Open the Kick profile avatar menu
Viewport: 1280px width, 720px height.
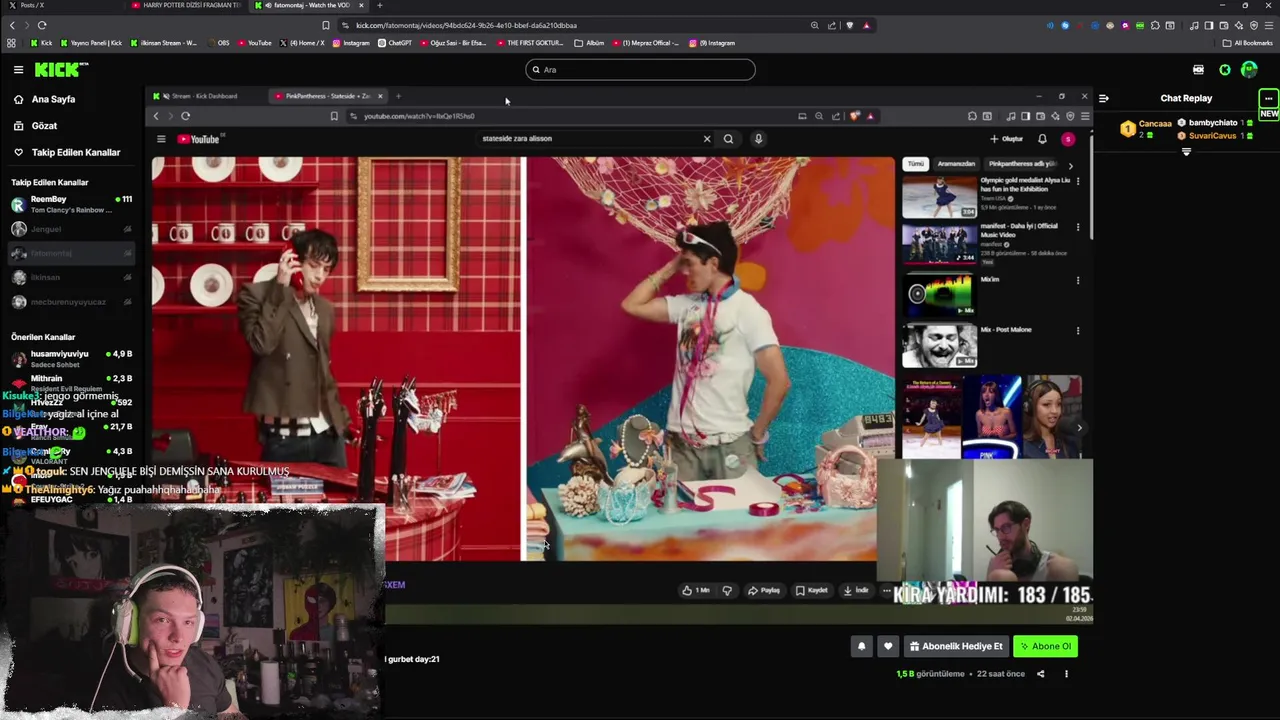click(1249, 69)
